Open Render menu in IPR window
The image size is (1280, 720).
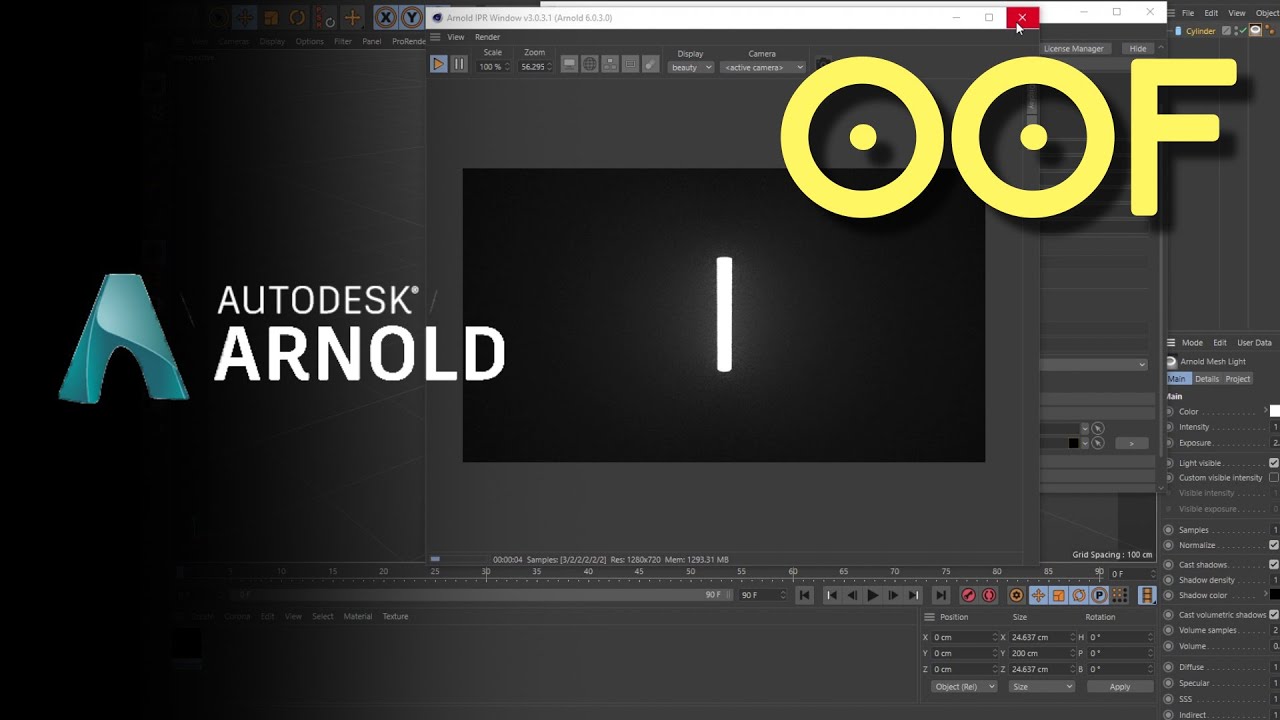click(487, 37)
